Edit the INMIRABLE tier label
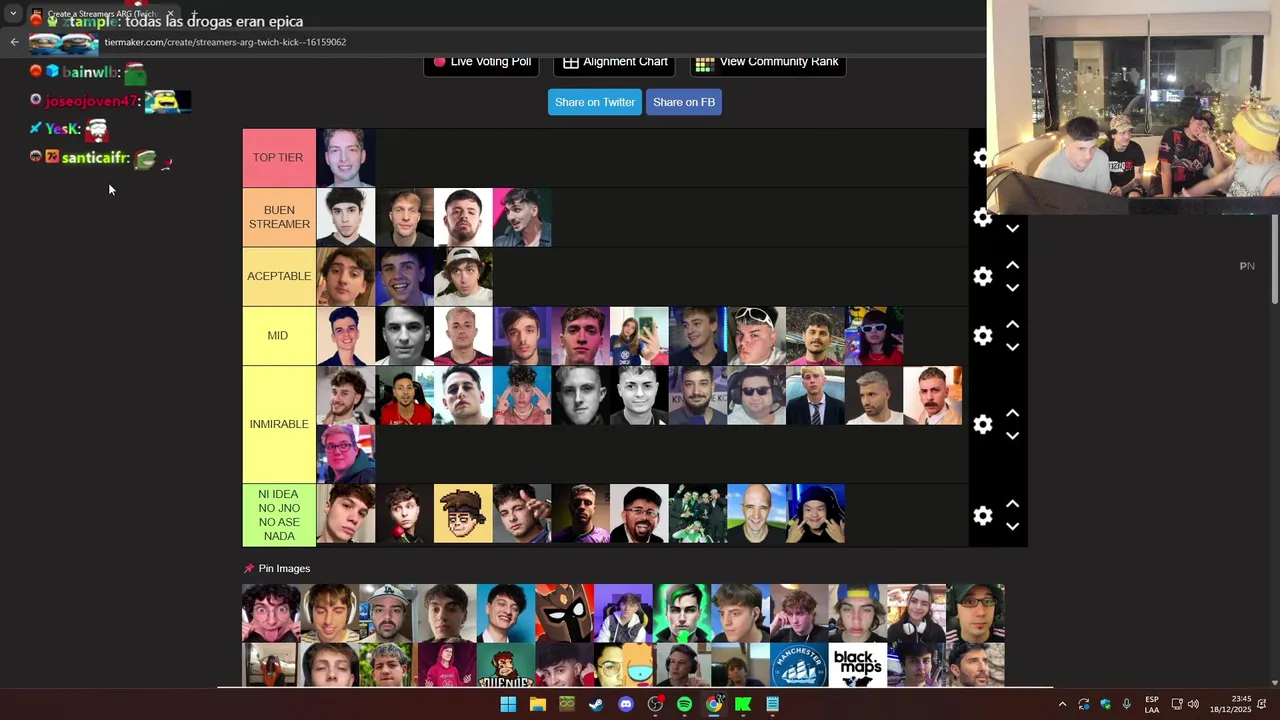This screenshot has width=1280, height=720. (x=279, y=424)
